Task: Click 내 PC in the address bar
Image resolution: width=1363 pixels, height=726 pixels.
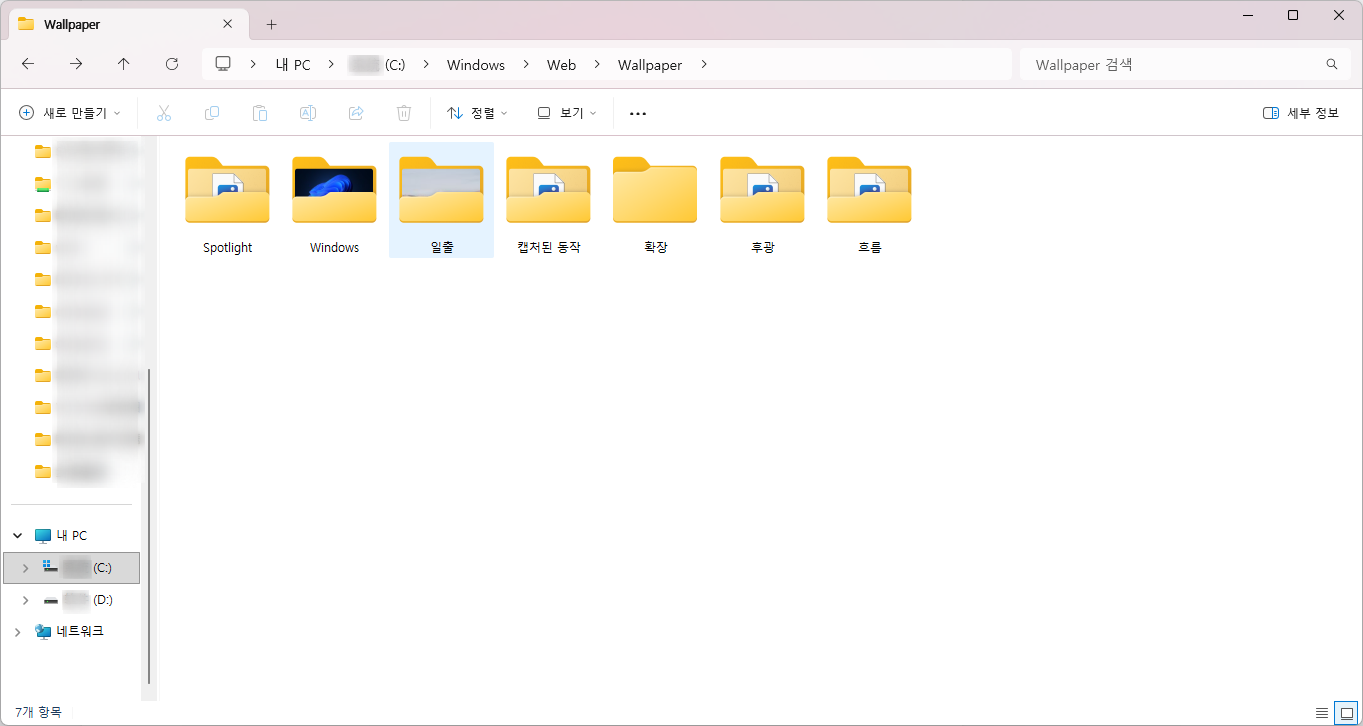Action: coord(293,65)
